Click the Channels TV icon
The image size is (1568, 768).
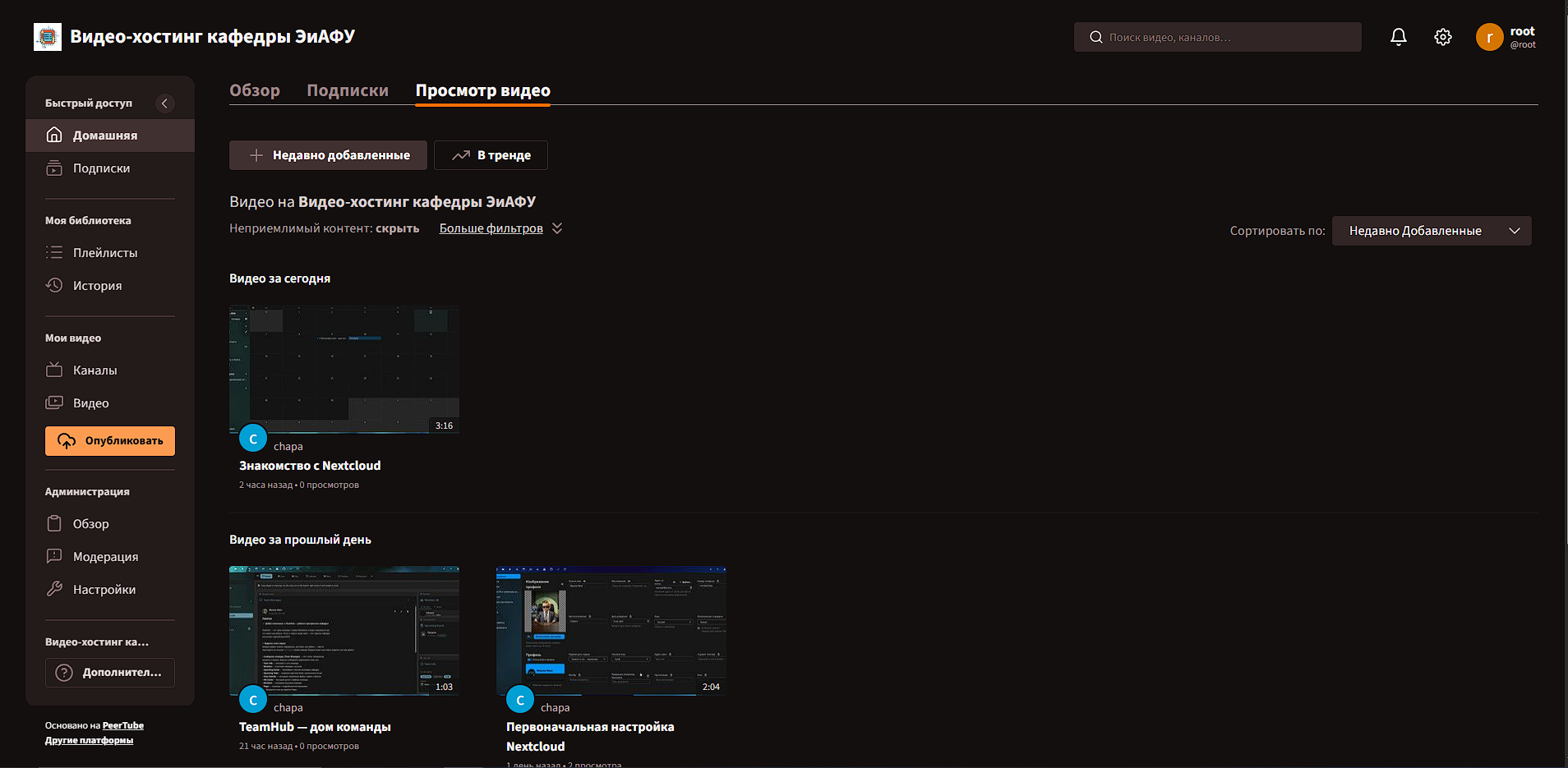54,370
